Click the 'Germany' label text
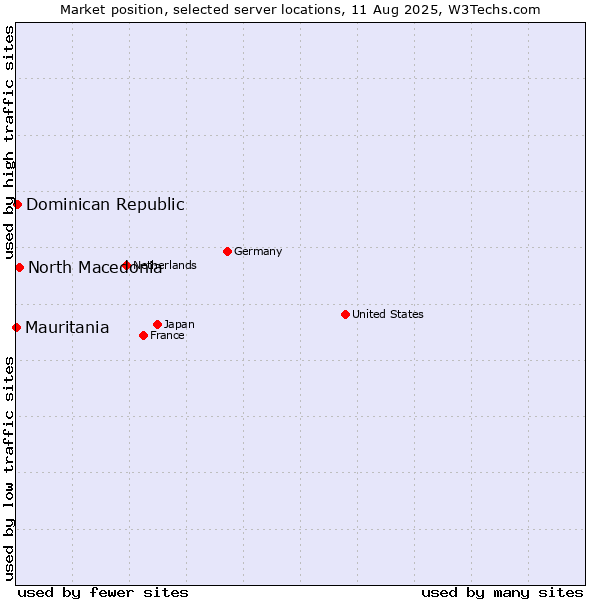The image size is (600, 600). pyautogui.click(x=258, y=251)
